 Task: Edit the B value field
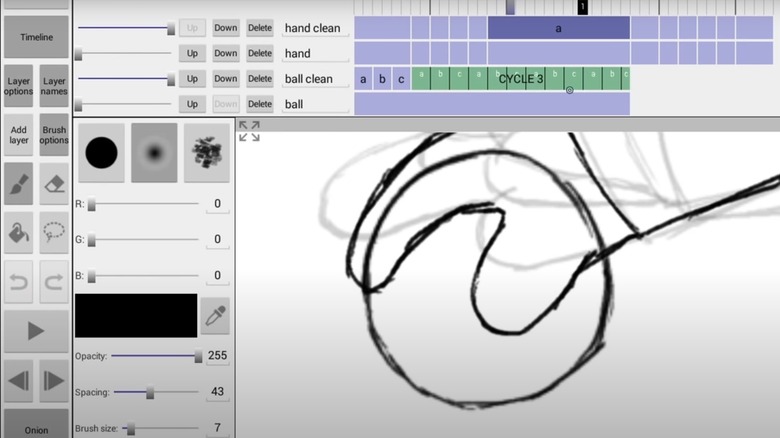tap(217, 276)
